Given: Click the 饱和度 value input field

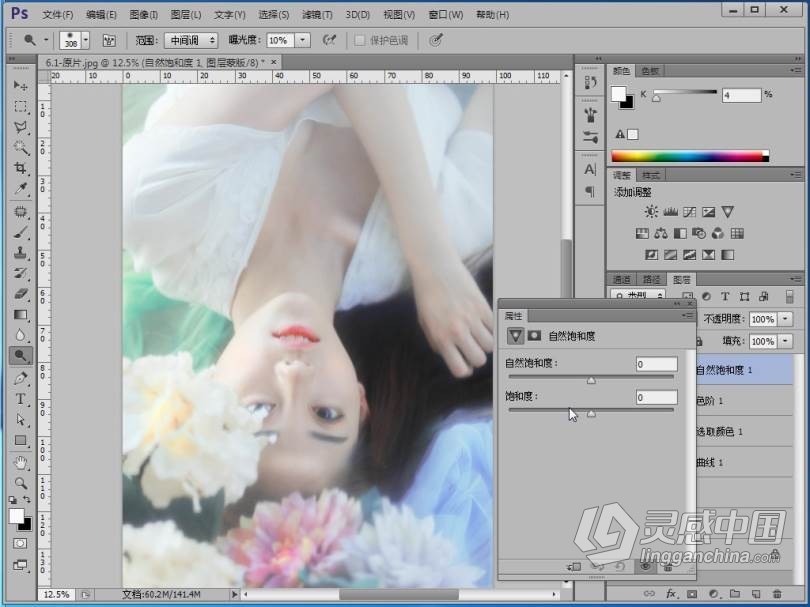Looking at the screenshot, I should [x=657, y=397].
